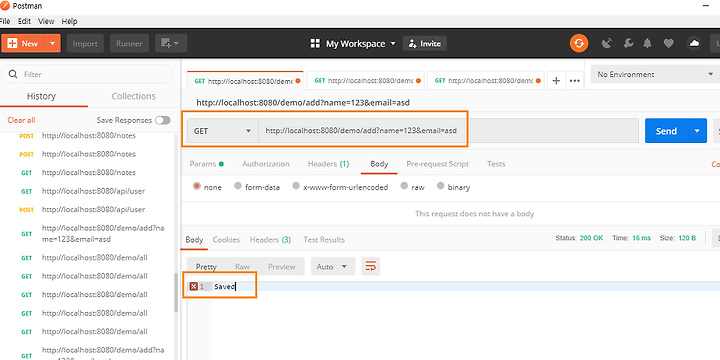Open the Pre-request Script tab
Viewport: 720px width, 360px height.
[x=438, y=163]
